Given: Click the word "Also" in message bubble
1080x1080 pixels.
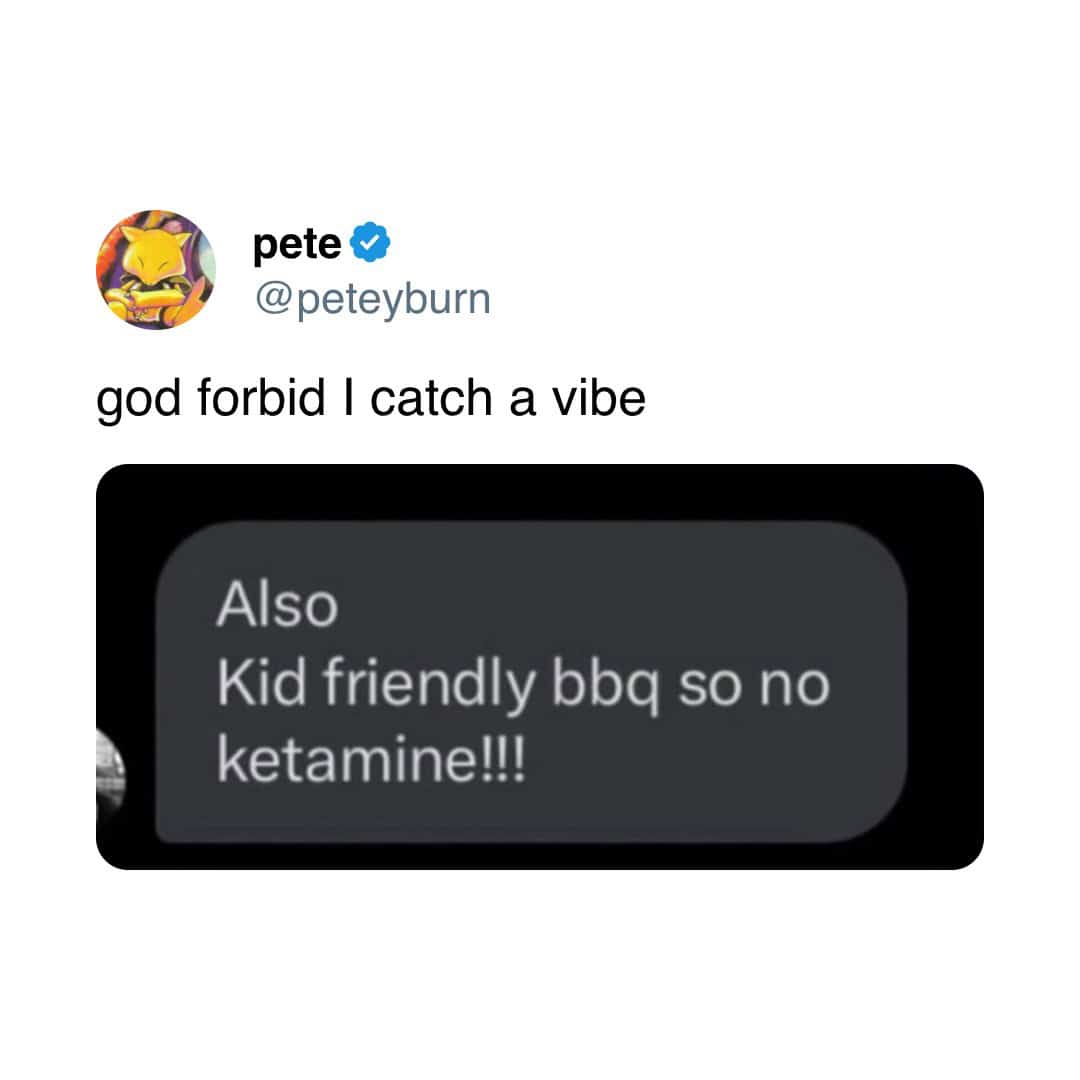Looking at the screenshot, I should point(277,604).
